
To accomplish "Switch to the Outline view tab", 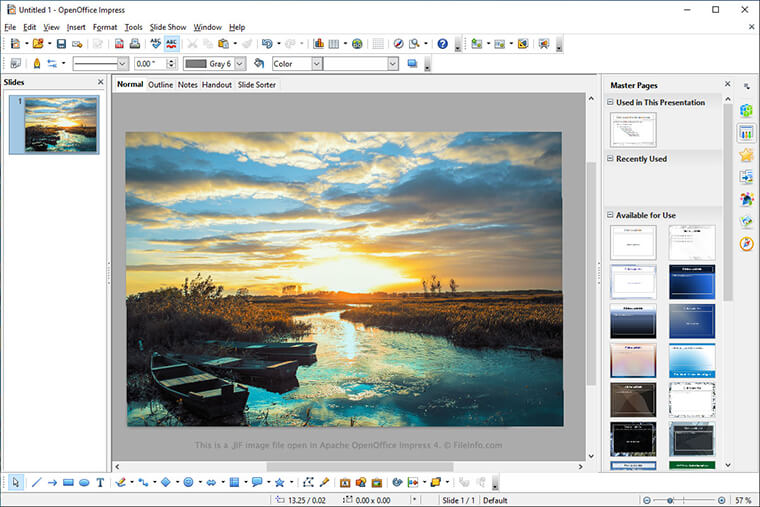I will (160, 85).
